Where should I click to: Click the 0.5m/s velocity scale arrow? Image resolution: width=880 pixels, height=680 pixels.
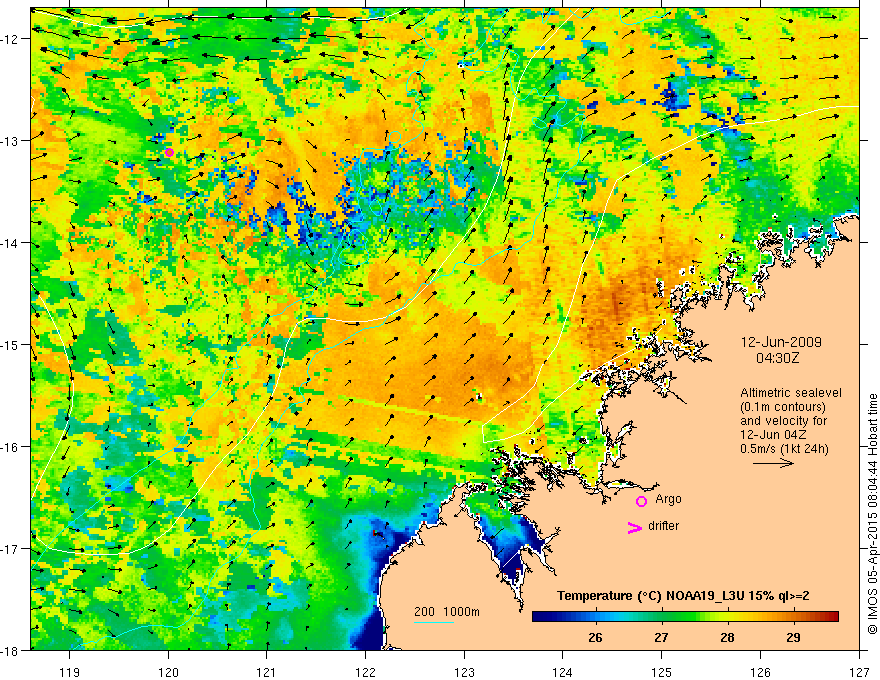pos(773,463)
